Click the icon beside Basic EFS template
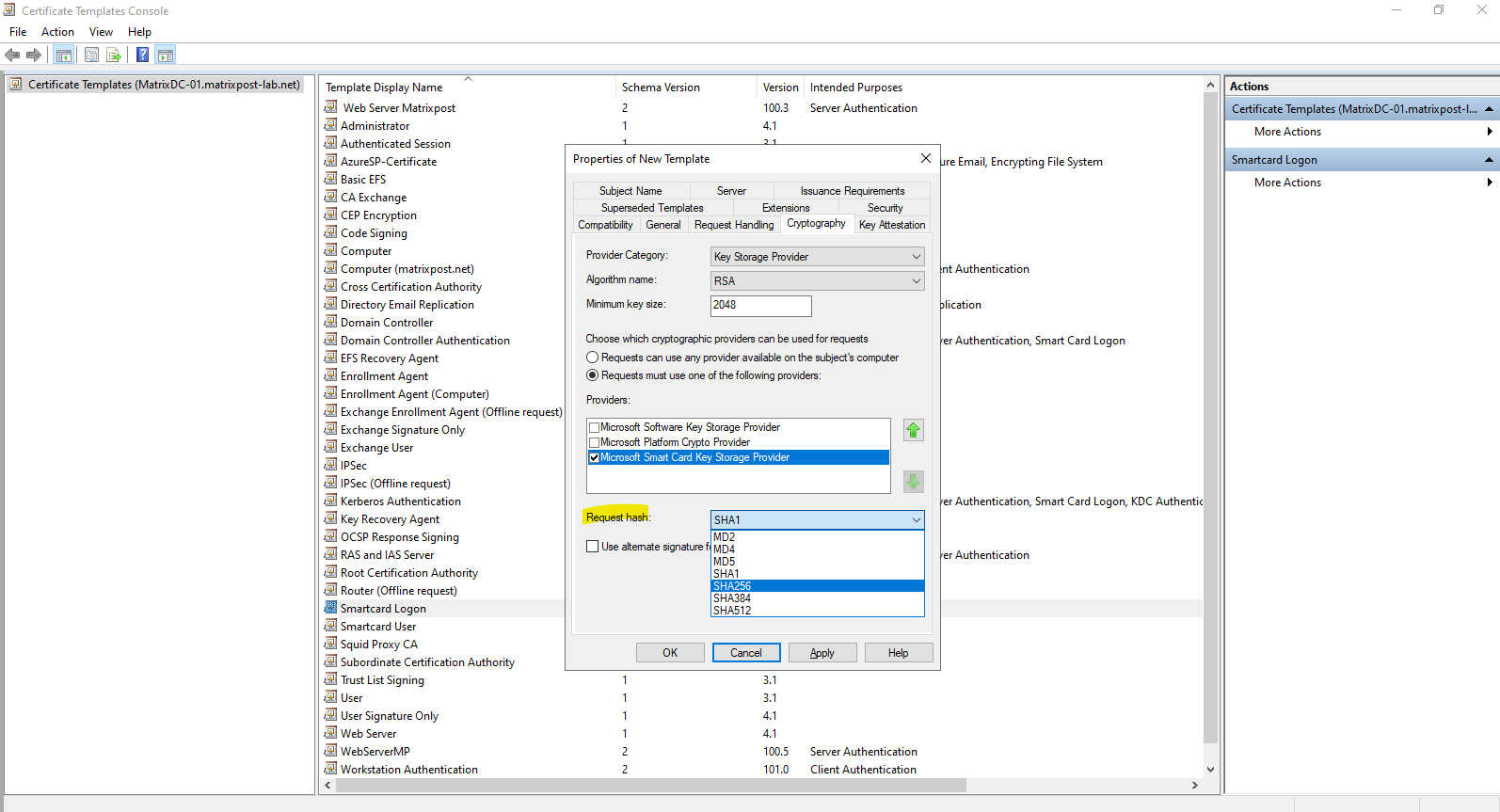 331,179
